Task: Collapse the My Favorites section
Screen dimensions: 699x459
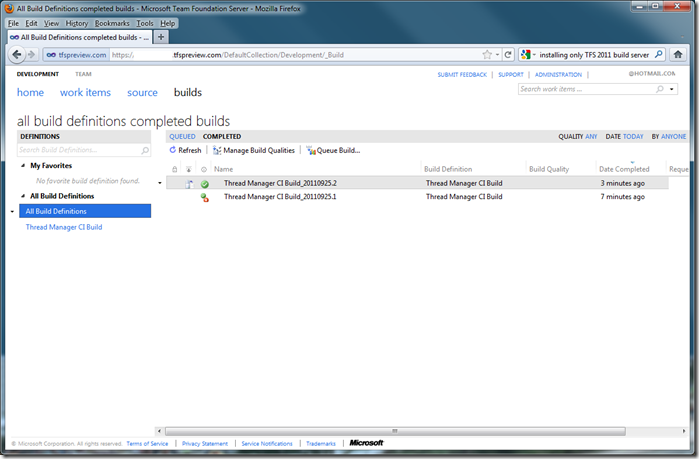Action: click(x=23, y=166)
